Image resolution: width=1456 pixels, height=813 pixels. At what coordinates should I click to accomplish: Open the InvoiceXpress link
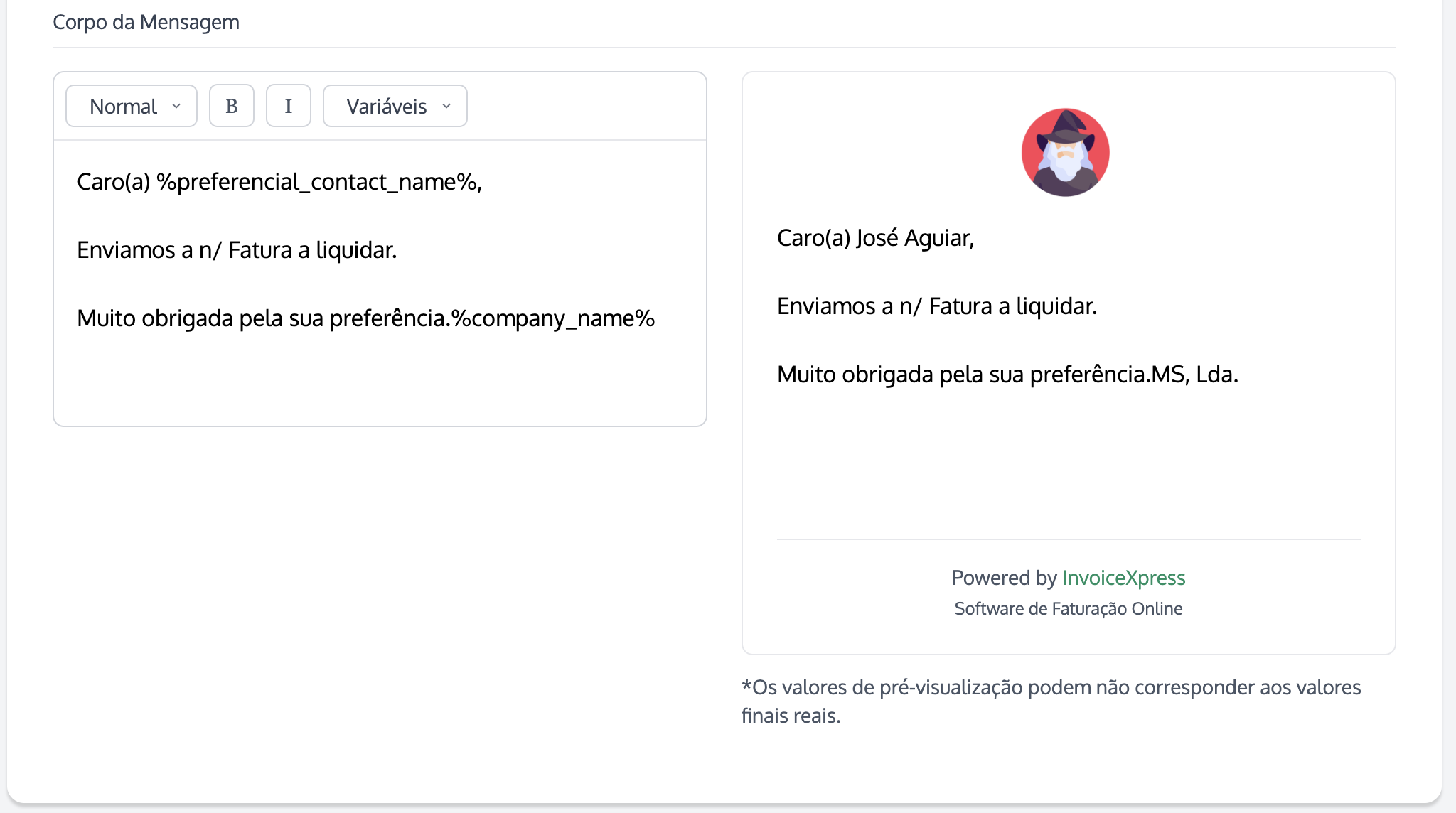tap(1123, 578)
